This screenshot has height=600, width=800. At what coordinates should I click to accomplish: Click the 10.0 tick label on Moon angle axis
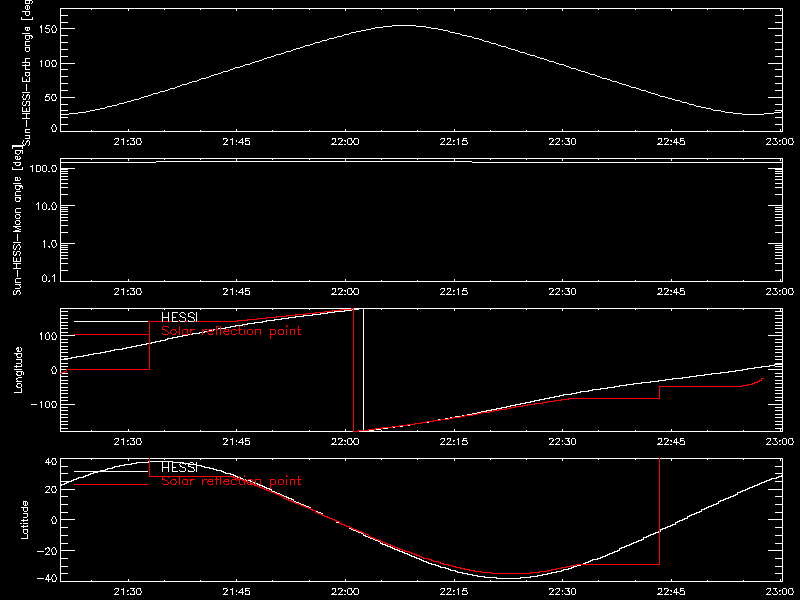tap(46, 207)
